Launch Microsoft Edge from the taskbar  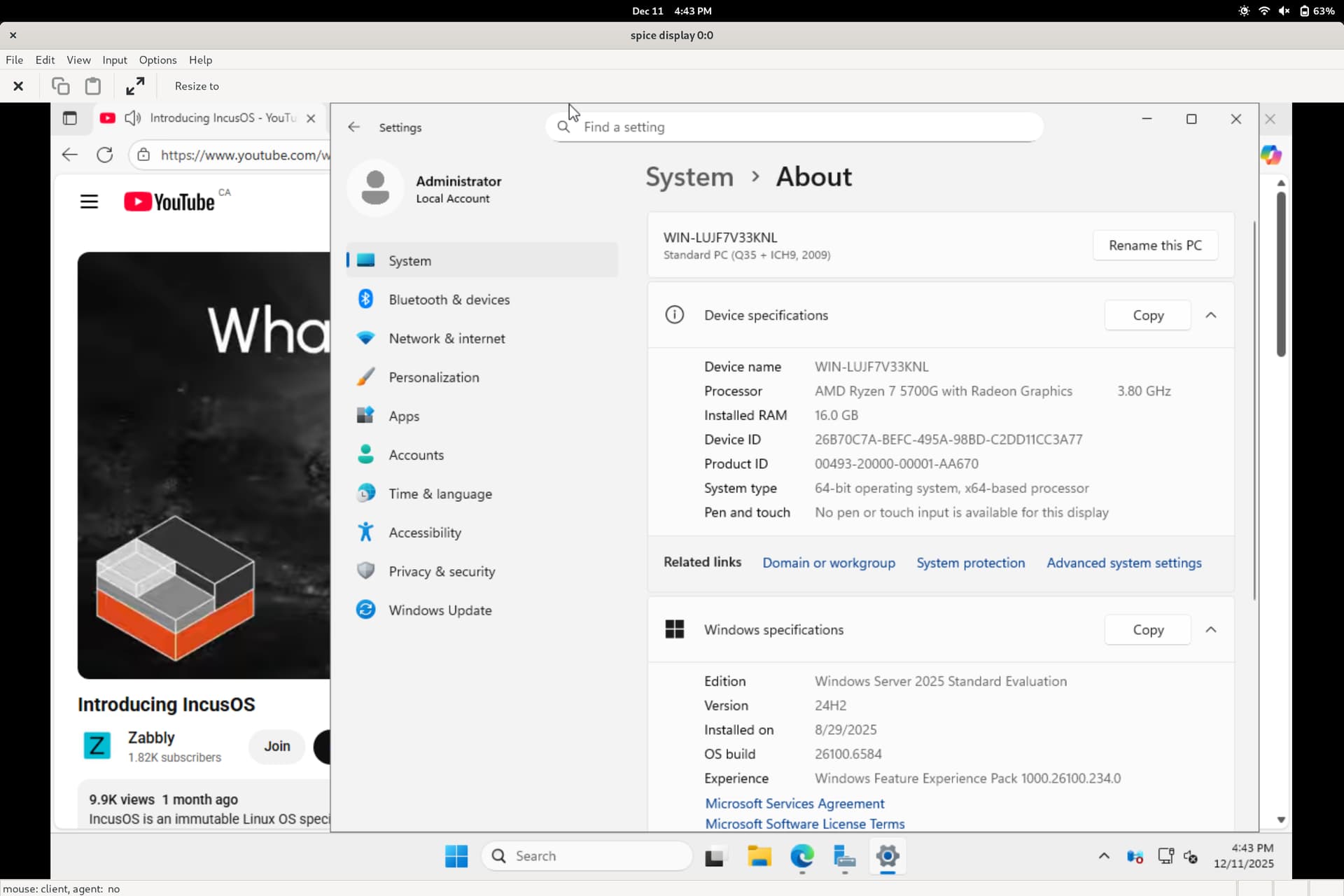(802, 856)
